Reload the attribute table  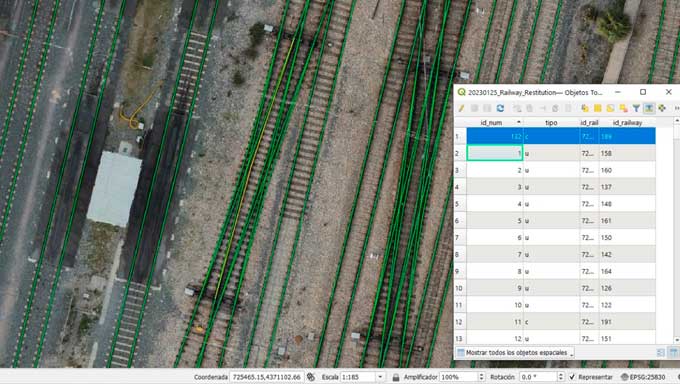[500, 108]
